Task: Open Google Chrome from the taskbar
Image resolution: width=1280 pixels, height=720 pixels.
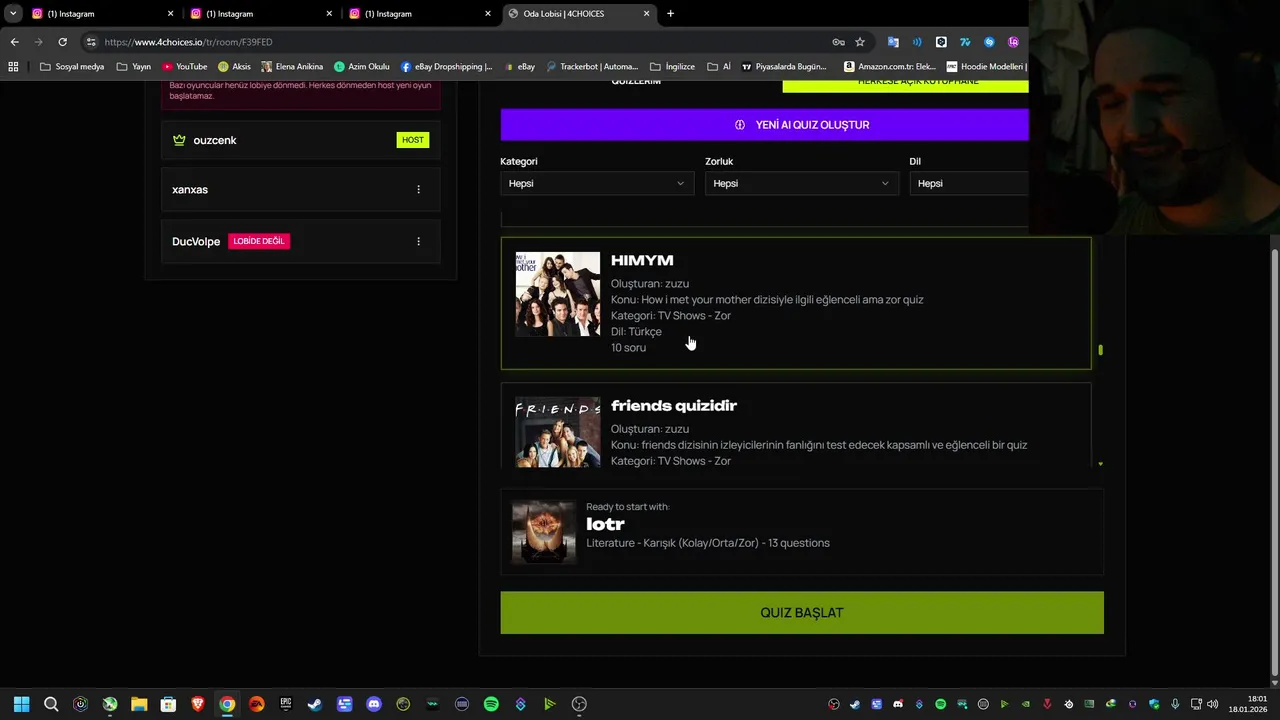Action: coord(227,704)
